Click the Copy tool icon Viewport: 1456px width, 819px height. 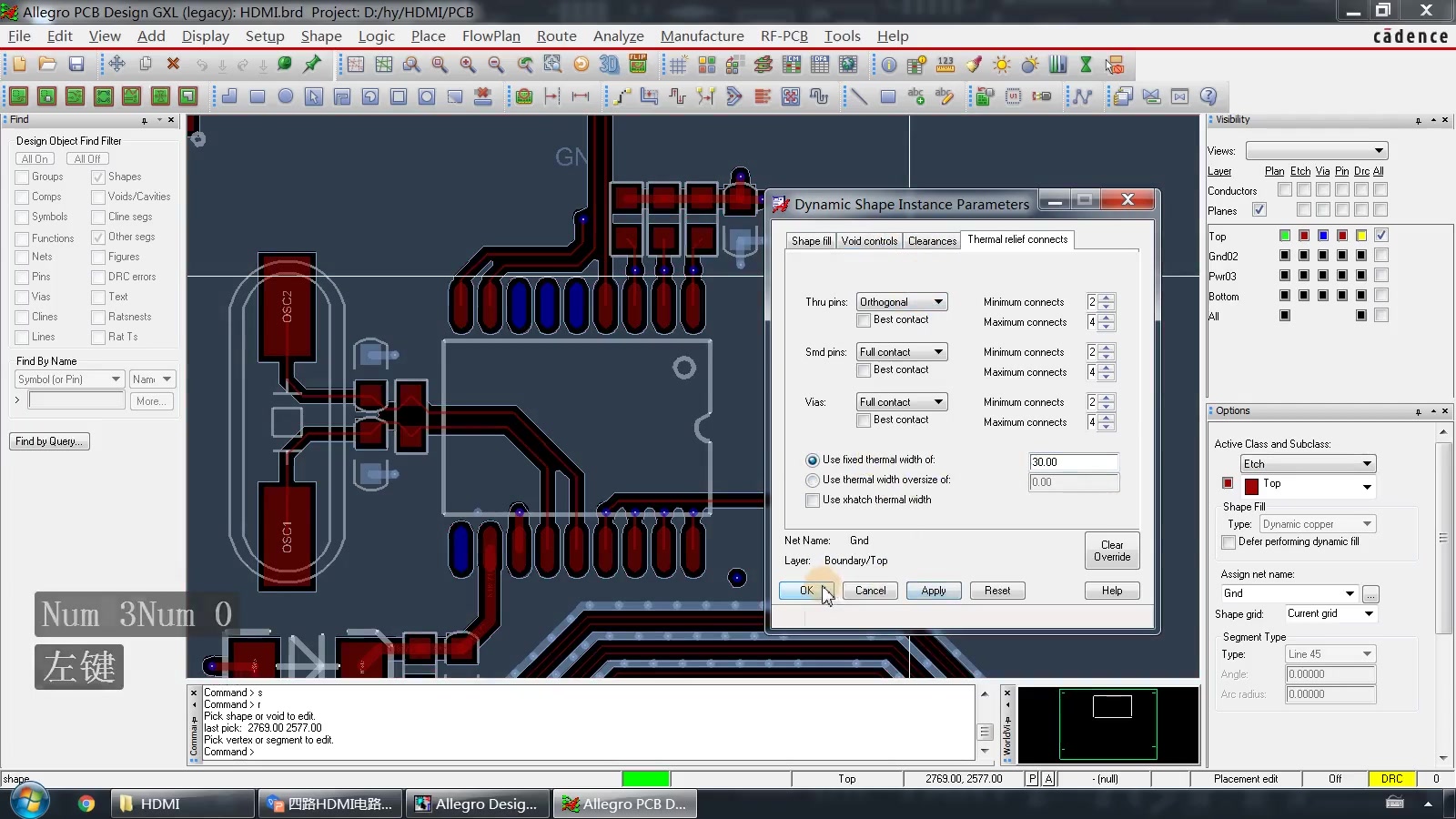(x=145, y=65)
